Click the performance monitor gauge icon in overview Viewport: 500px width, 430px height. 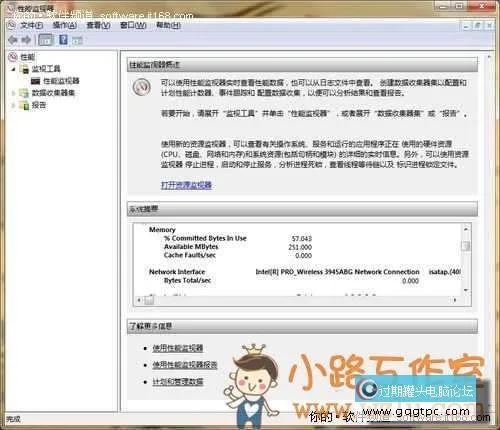(142, 87)
